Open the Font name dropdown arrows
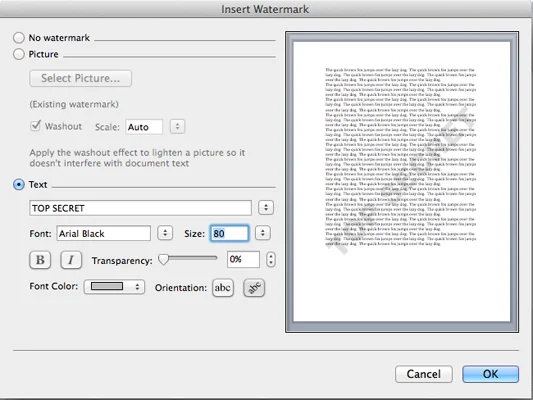533x400 pixels. tap(165, 233)
